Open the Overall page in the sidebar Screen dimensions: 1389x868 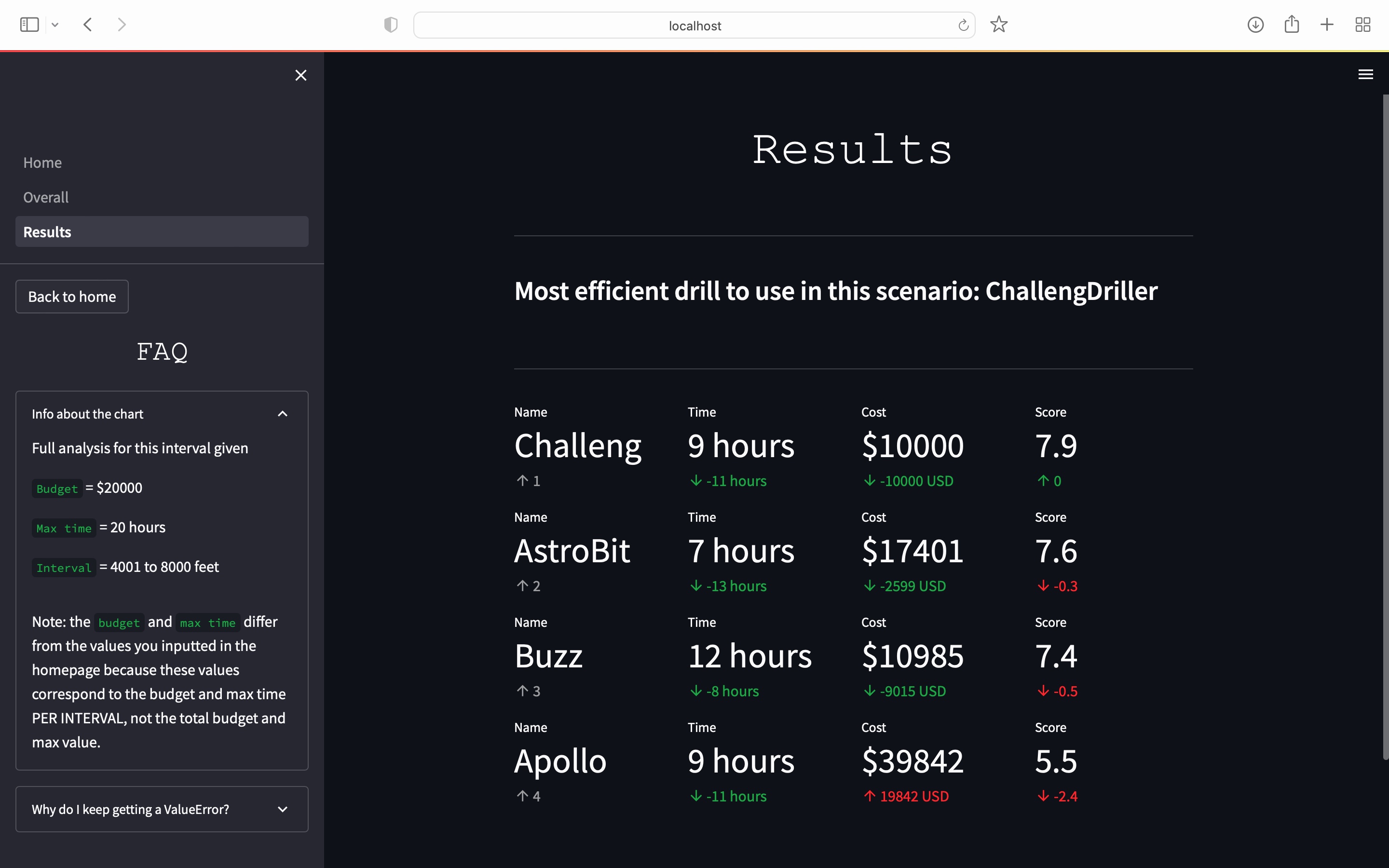(46, 198)
